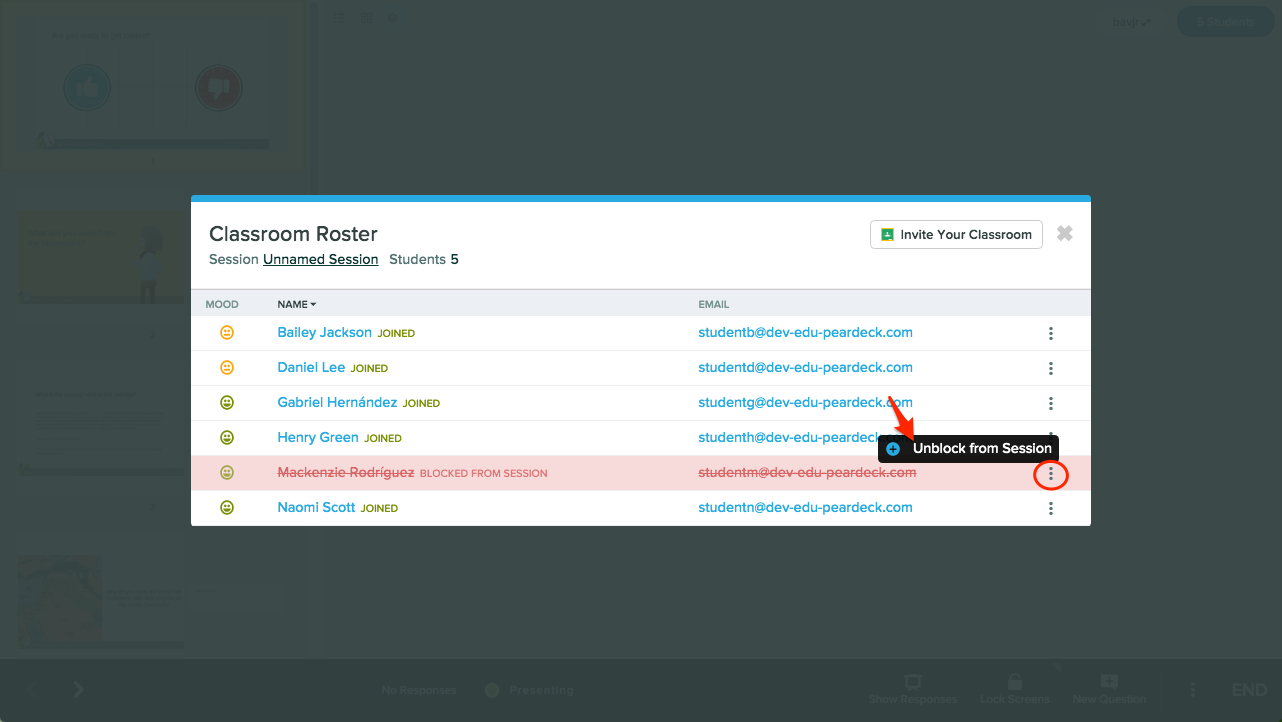Open options menu for Naomi Scott
The height and width of the screenshot is (722, 1282).
[1050, 508]
